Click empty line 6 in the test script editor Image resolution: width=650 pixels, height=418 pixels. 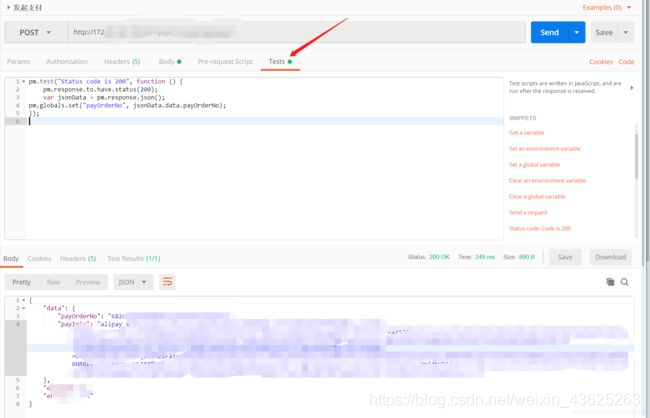[265, 121]
